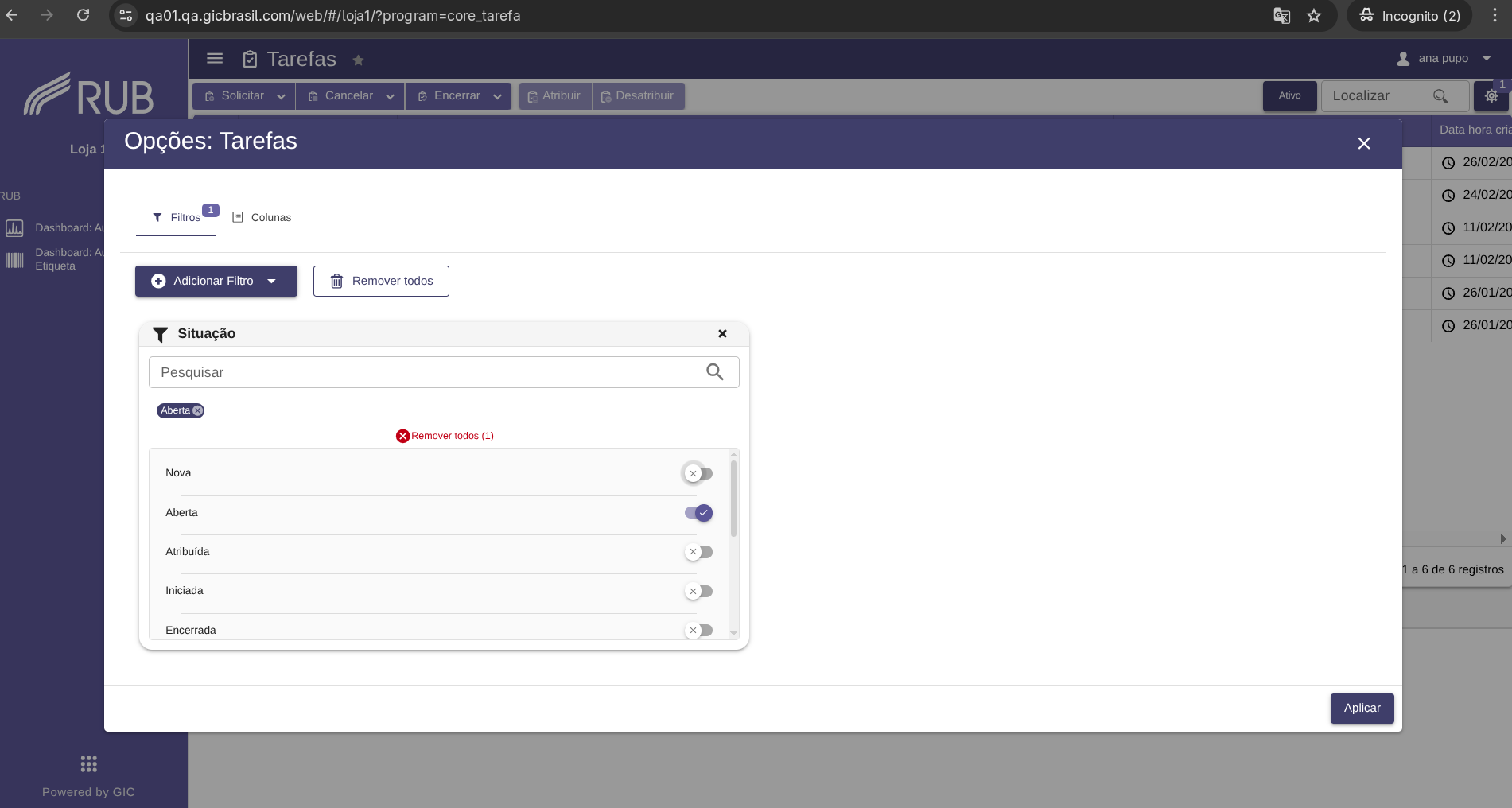Enable the Nova situation toggle
The height and width of the screenshot is (808, 1512).
pyautogui.click(x=698, y=474)
